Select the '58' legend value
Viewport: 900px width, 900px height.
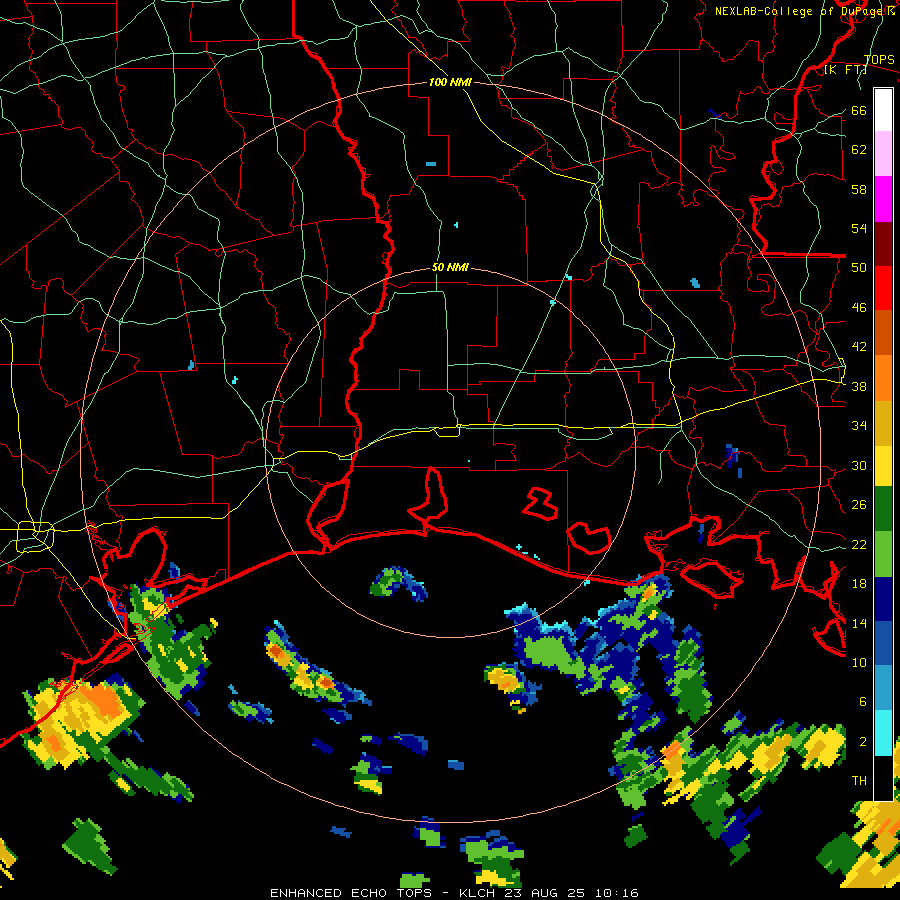click(x=859, y=189)
